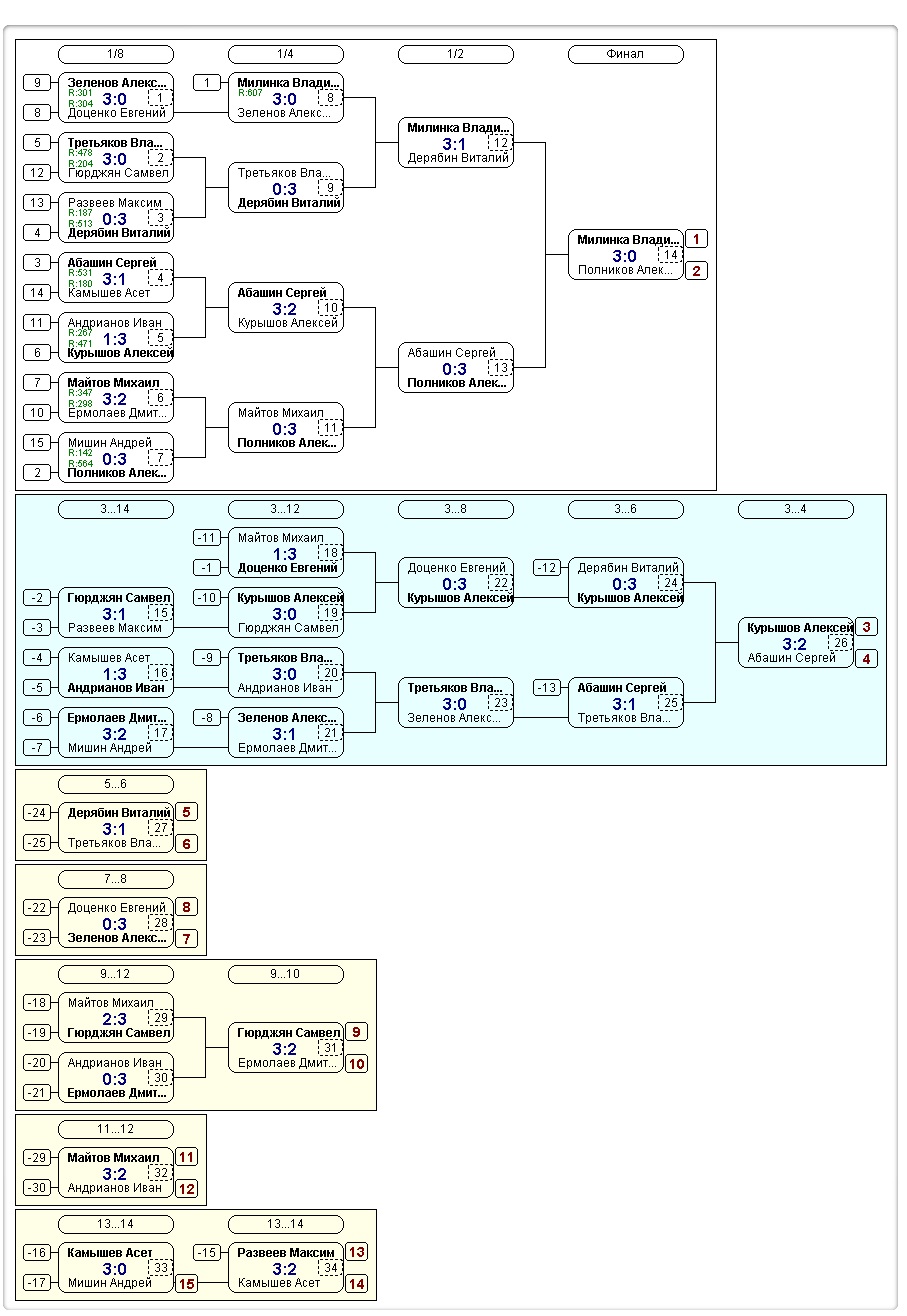The image size is (907, 1316).
Task: Click the "3...8" round header
Action: (x=456, y=509)
